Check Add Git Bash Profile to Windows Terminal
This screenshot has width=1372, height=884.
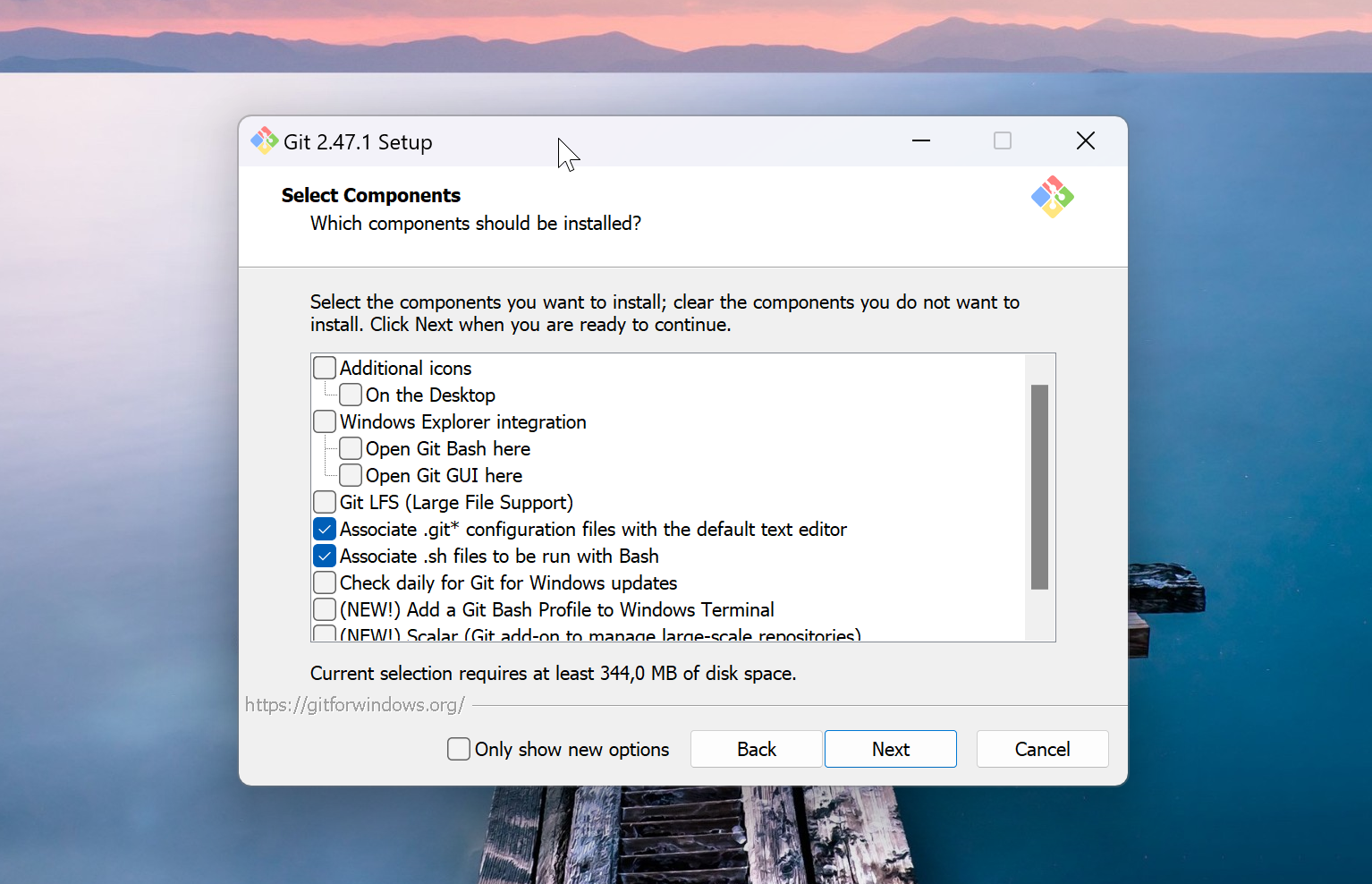pos(325,609)
